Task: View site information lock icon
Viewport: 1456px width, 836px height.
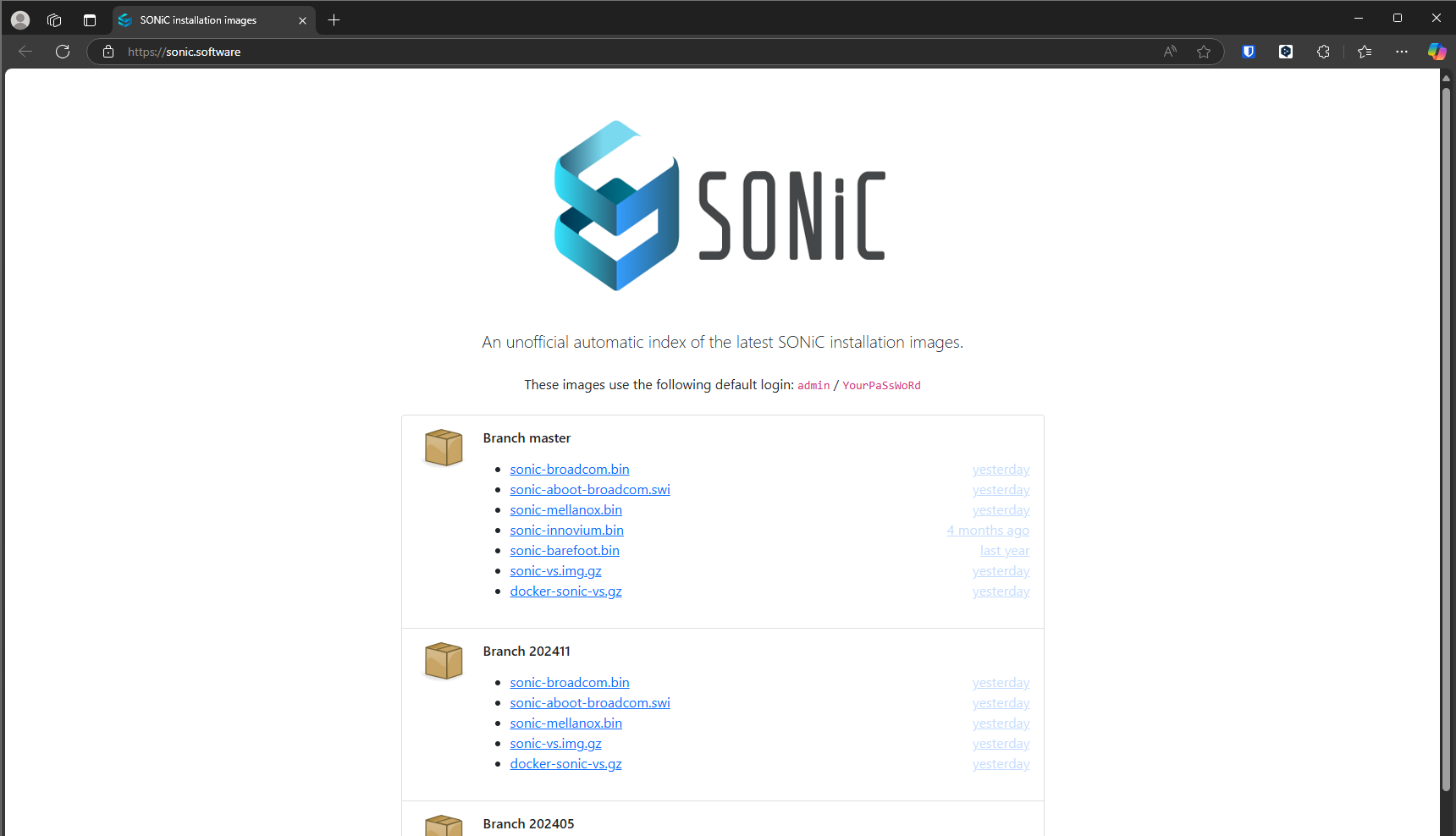Action: [108, 52]
